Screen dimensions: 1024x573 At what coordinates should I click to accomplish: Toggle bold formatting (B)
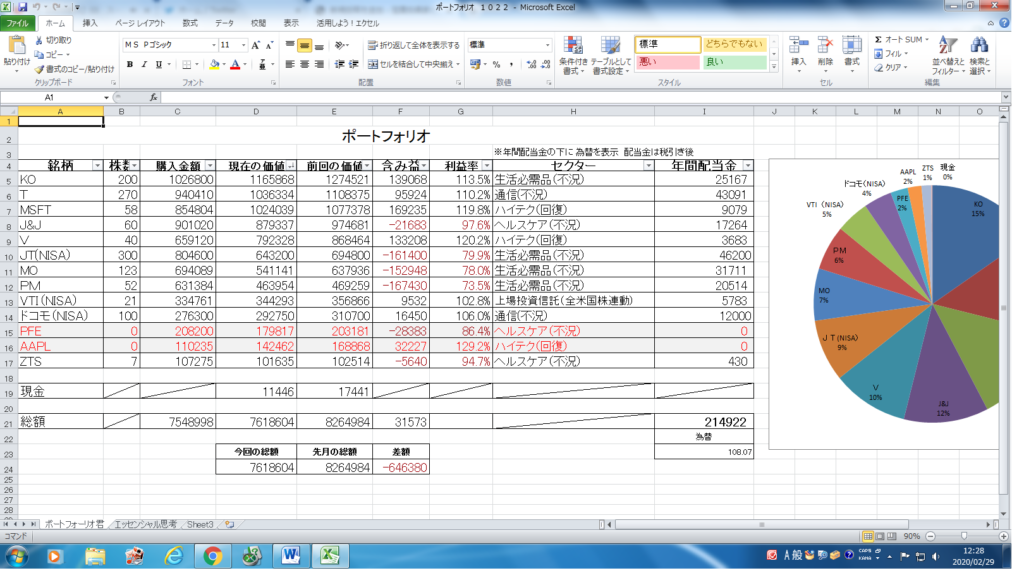pos(130,64)
